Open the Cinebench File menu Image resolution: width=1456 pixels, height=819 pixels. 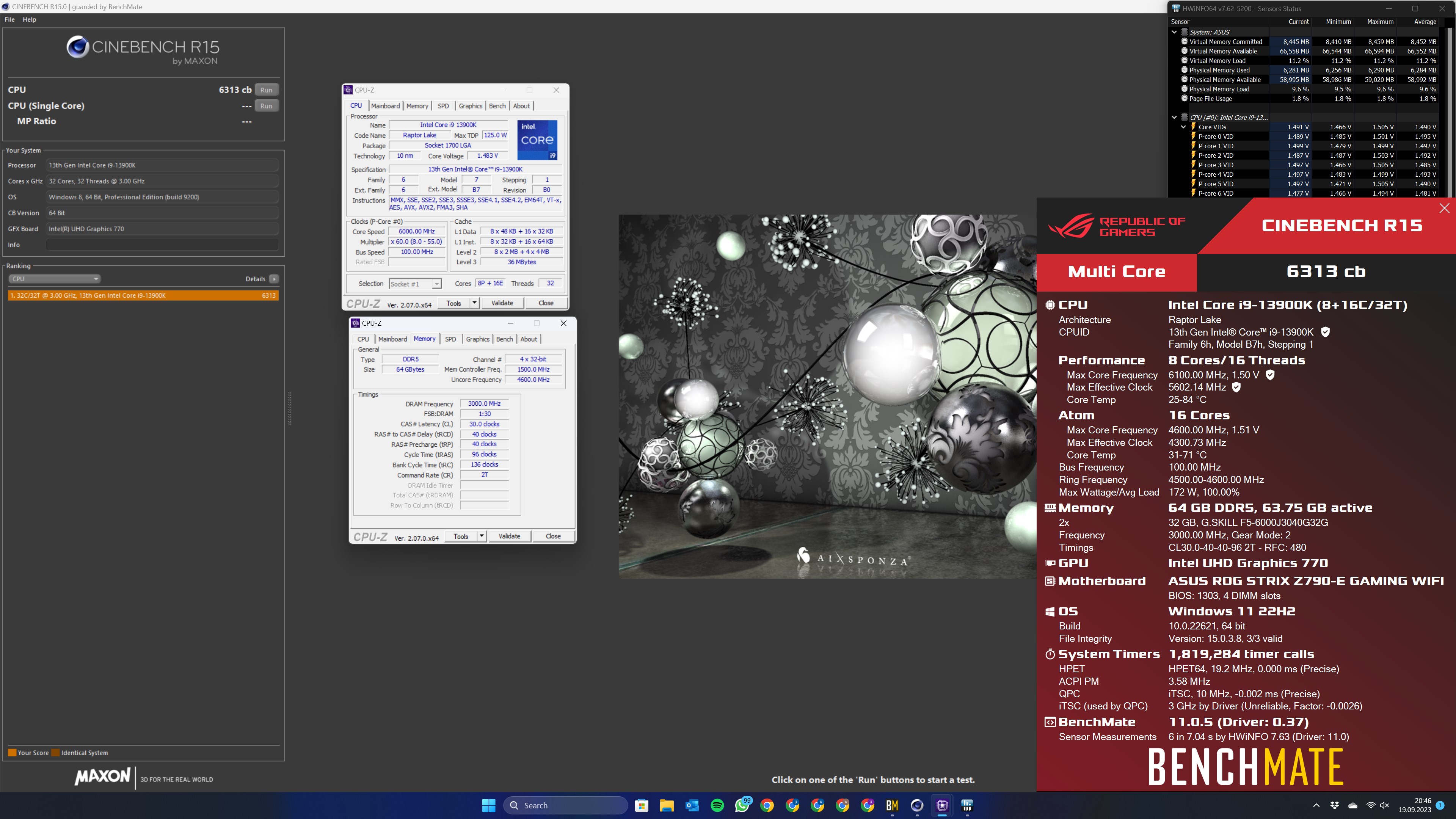9,19
